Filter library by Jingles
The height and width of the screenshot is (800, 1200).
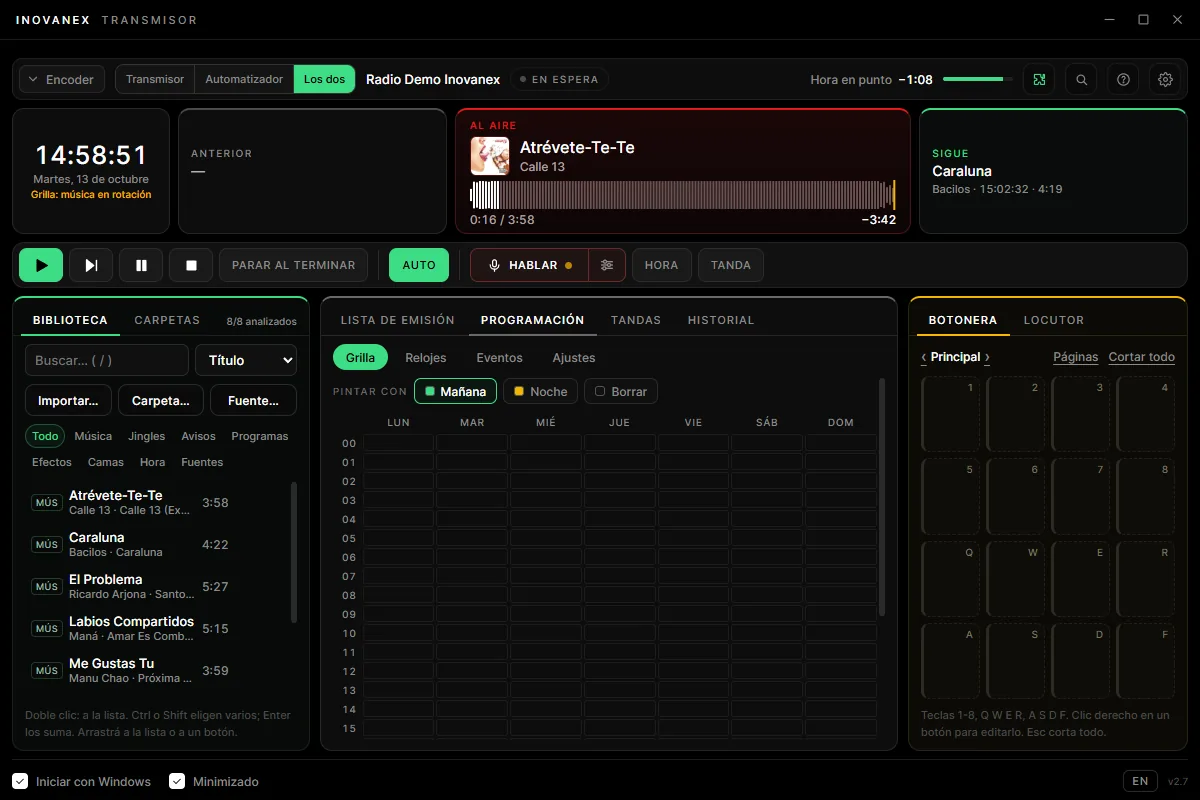coord(147,436)
